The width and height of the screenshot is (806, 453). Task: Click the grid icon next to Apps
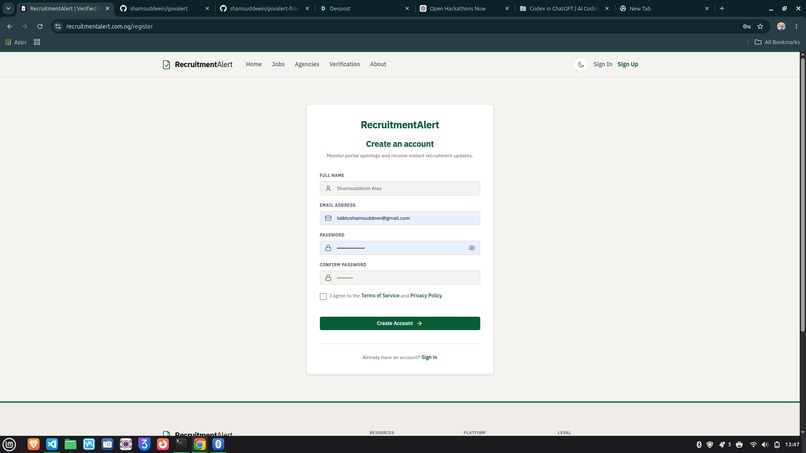coord(37,42)
